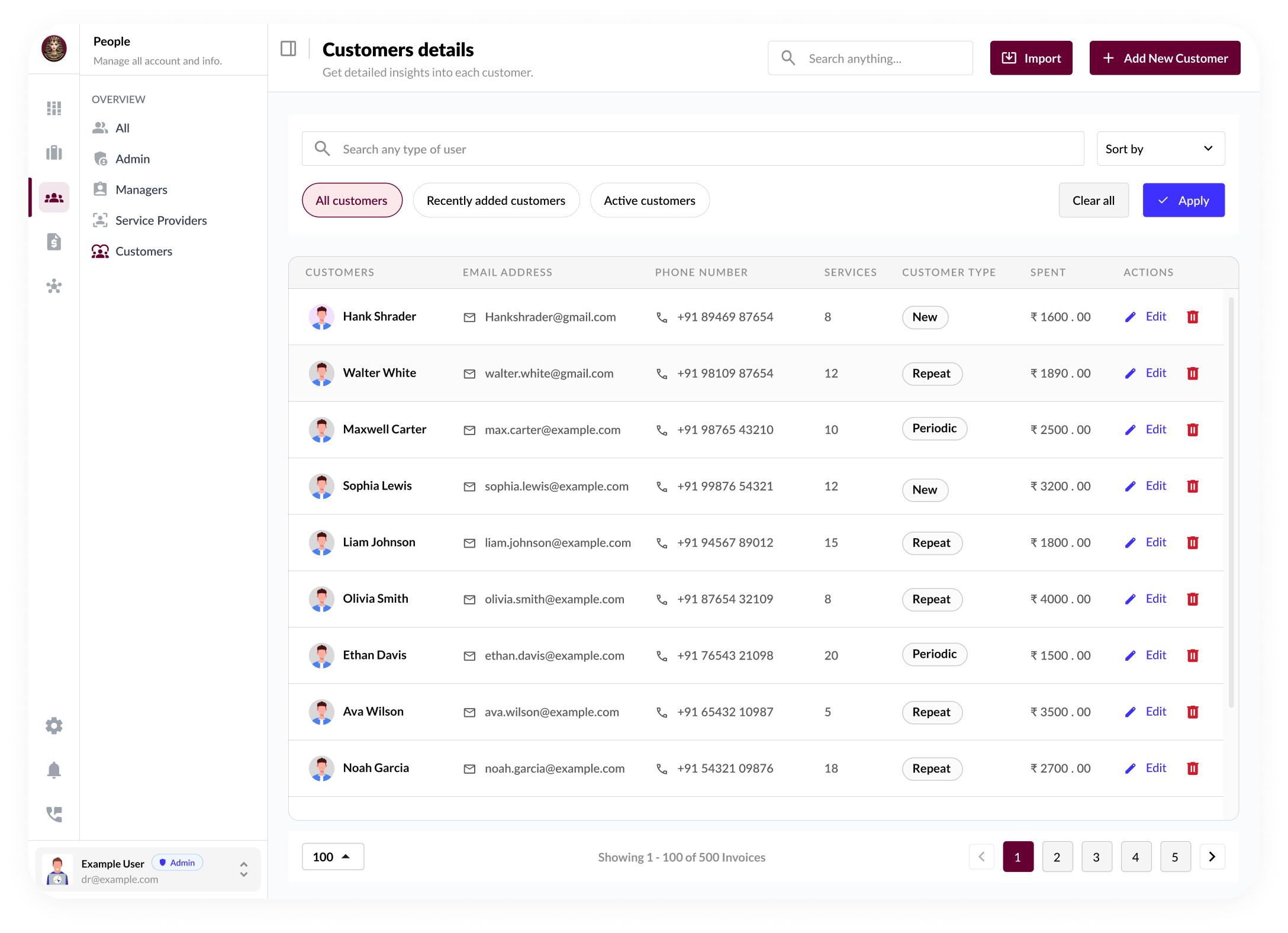This screenshot has height=933, width=1288.
Task: Edit Olivia Smith's record
Action: 1145,599
